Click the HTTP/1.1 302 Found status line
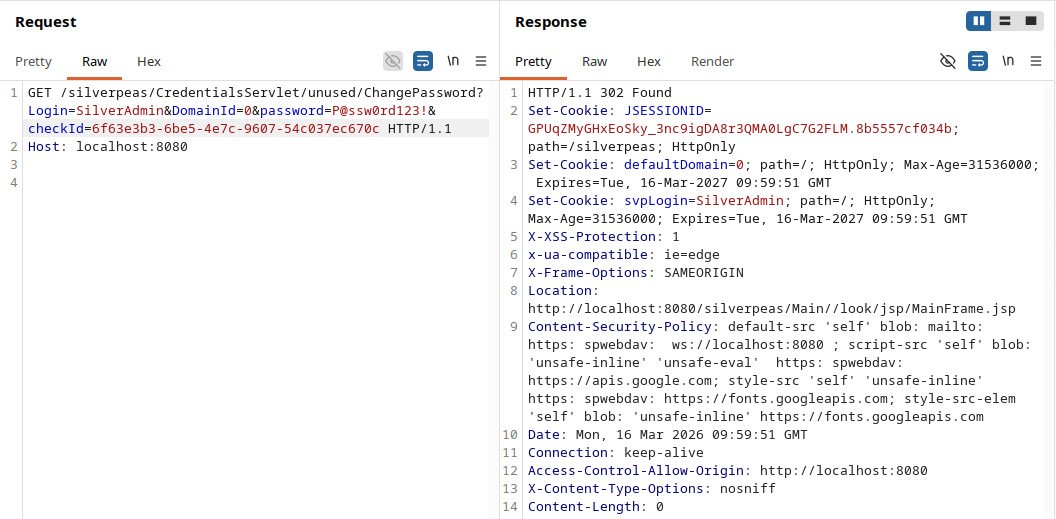Image resolution: width=1056 pixels, height=519 pixels. pos(599,93)
